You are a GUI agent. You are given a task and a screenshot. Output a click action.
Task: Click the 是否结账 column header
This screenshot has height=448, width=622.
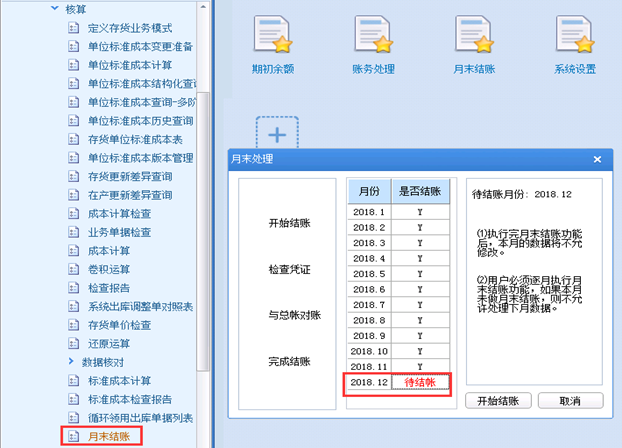tap(424, 190)
